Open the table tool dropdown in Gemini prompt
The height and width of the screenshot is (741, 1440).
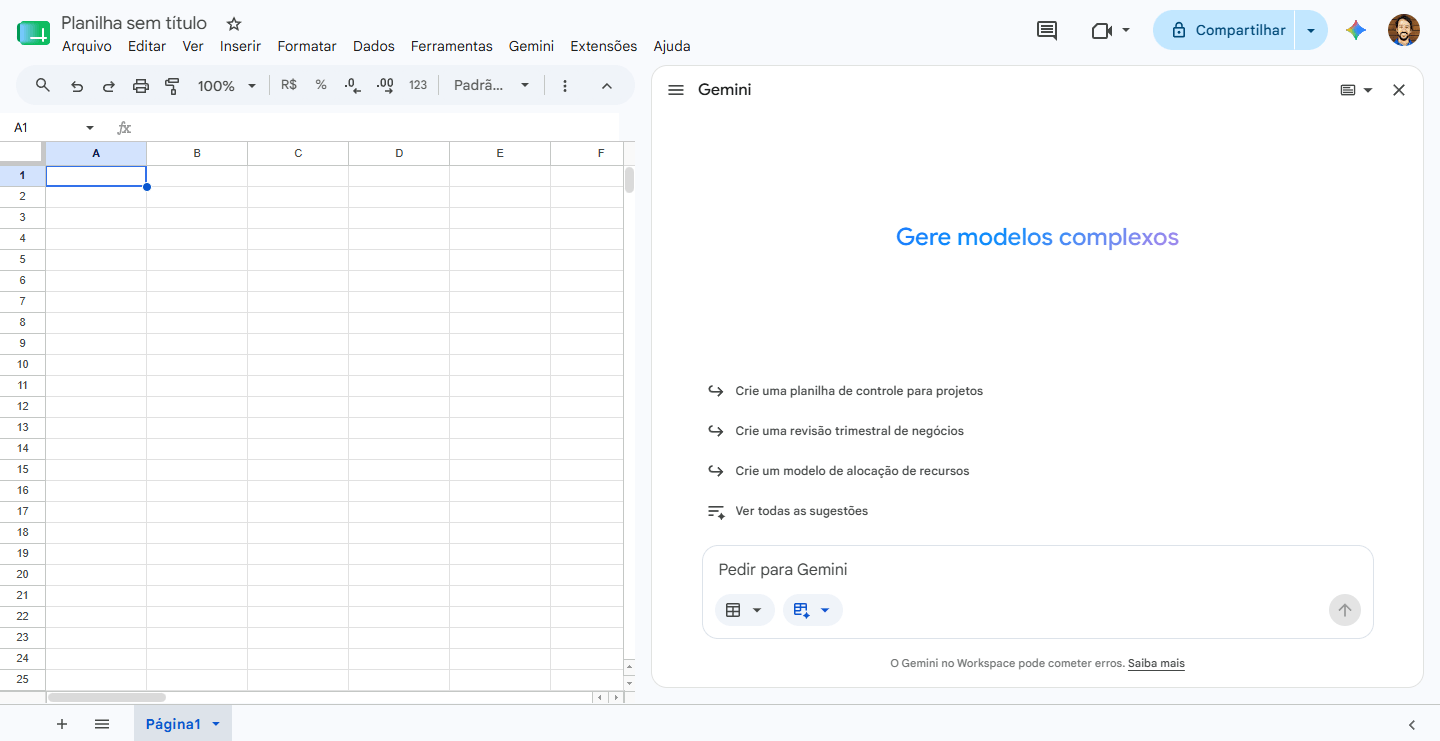[x=745, y=610]
